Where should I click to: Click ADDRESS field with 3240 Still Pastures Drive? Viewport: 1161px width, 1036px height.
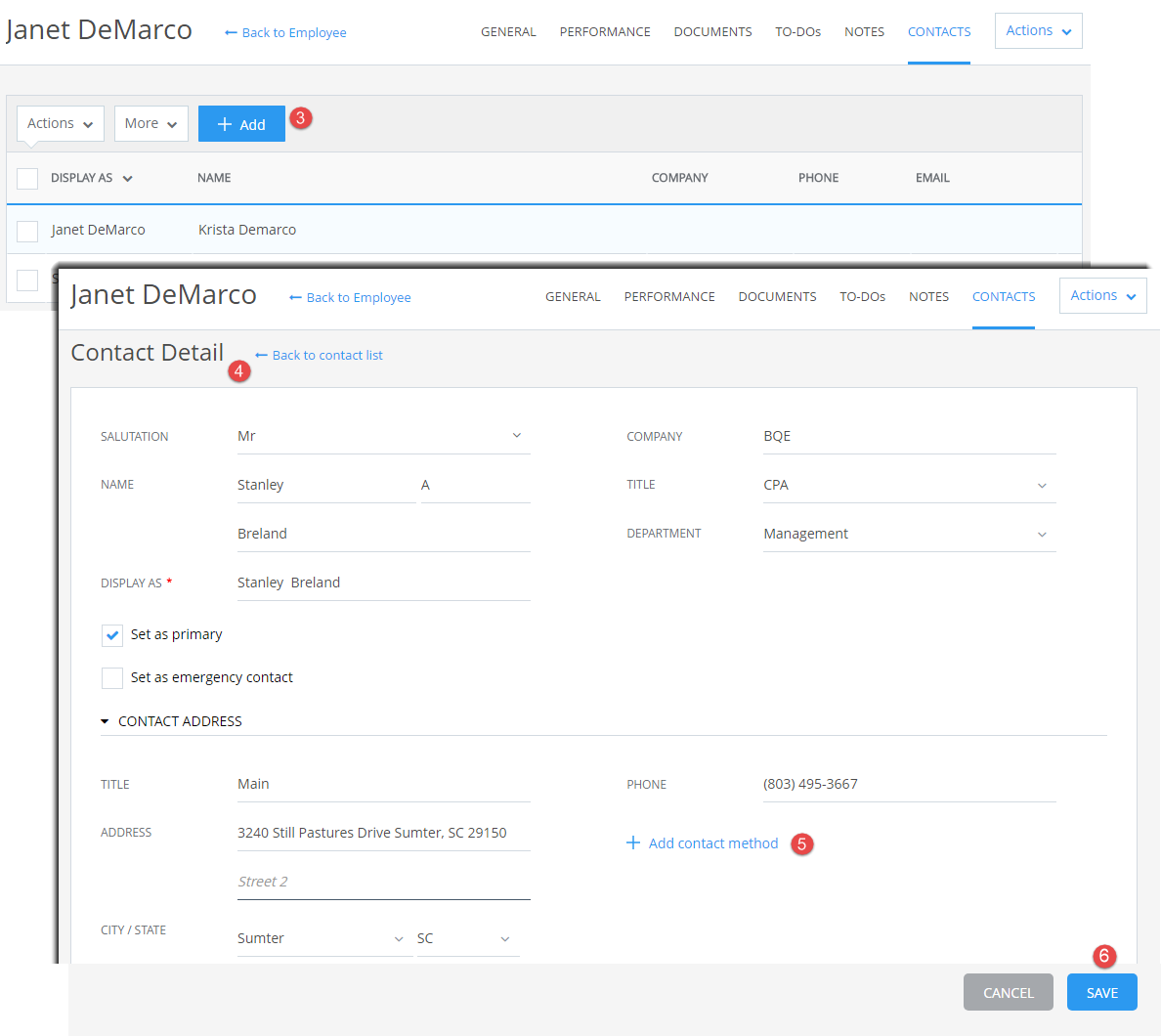click(x=383, y=833)
